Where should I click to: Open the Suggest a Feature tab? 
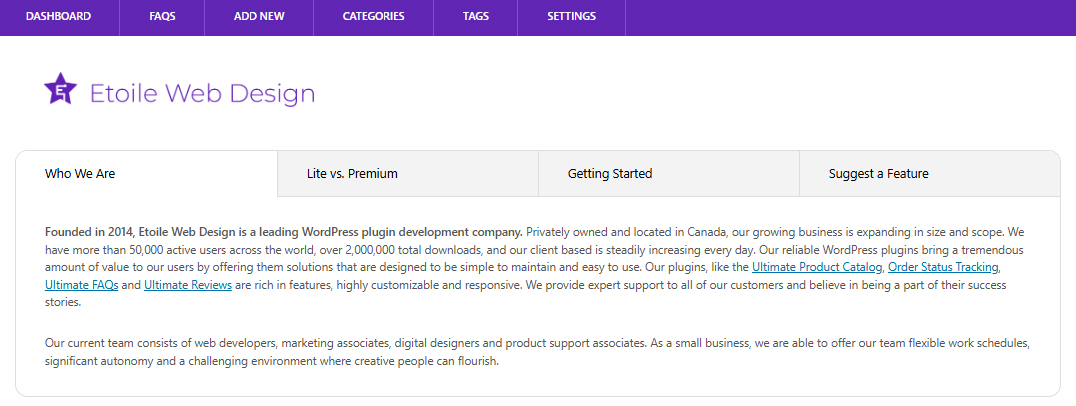930,174
